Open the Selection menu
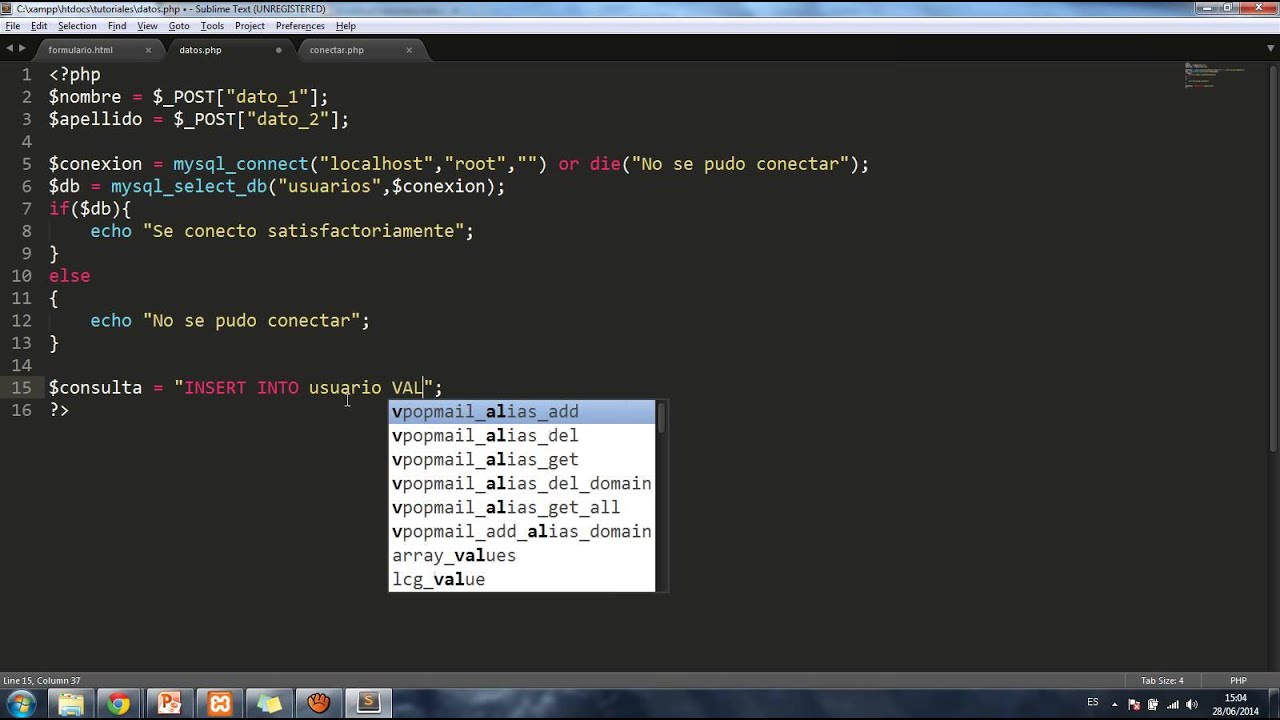 pos(77,26)
